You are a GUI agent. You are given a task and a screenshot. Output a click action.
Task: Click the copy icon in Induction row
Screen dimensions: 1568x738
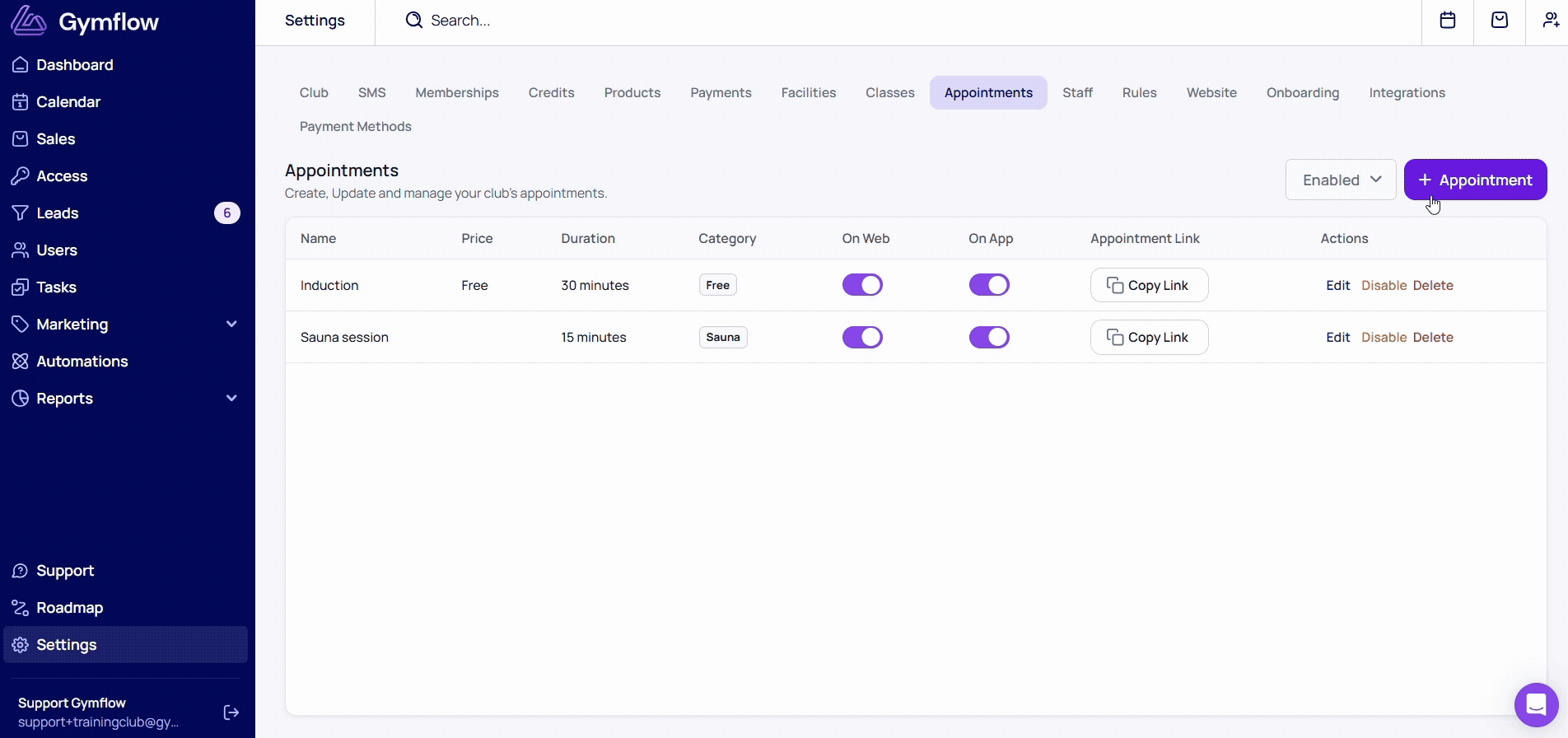click(1115, 285)
